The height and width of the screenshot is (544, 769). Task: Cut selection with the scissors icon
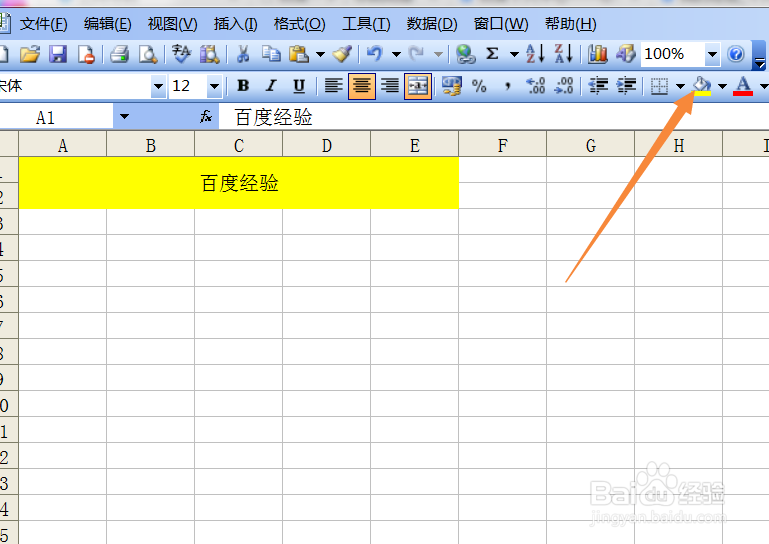click(x=243, y=54)
